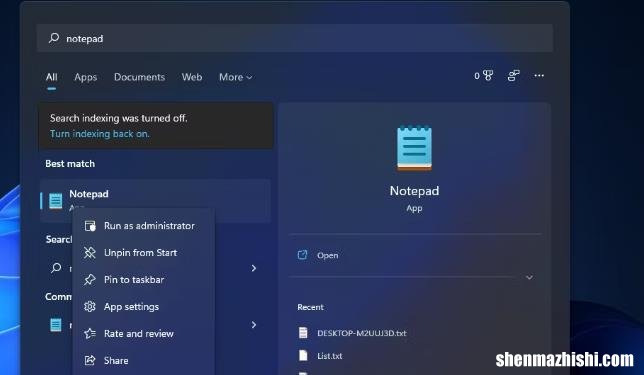The width and height of the screenshot is (644, 375).
Task: Expand the More dropdown
Action: (235, 77)
